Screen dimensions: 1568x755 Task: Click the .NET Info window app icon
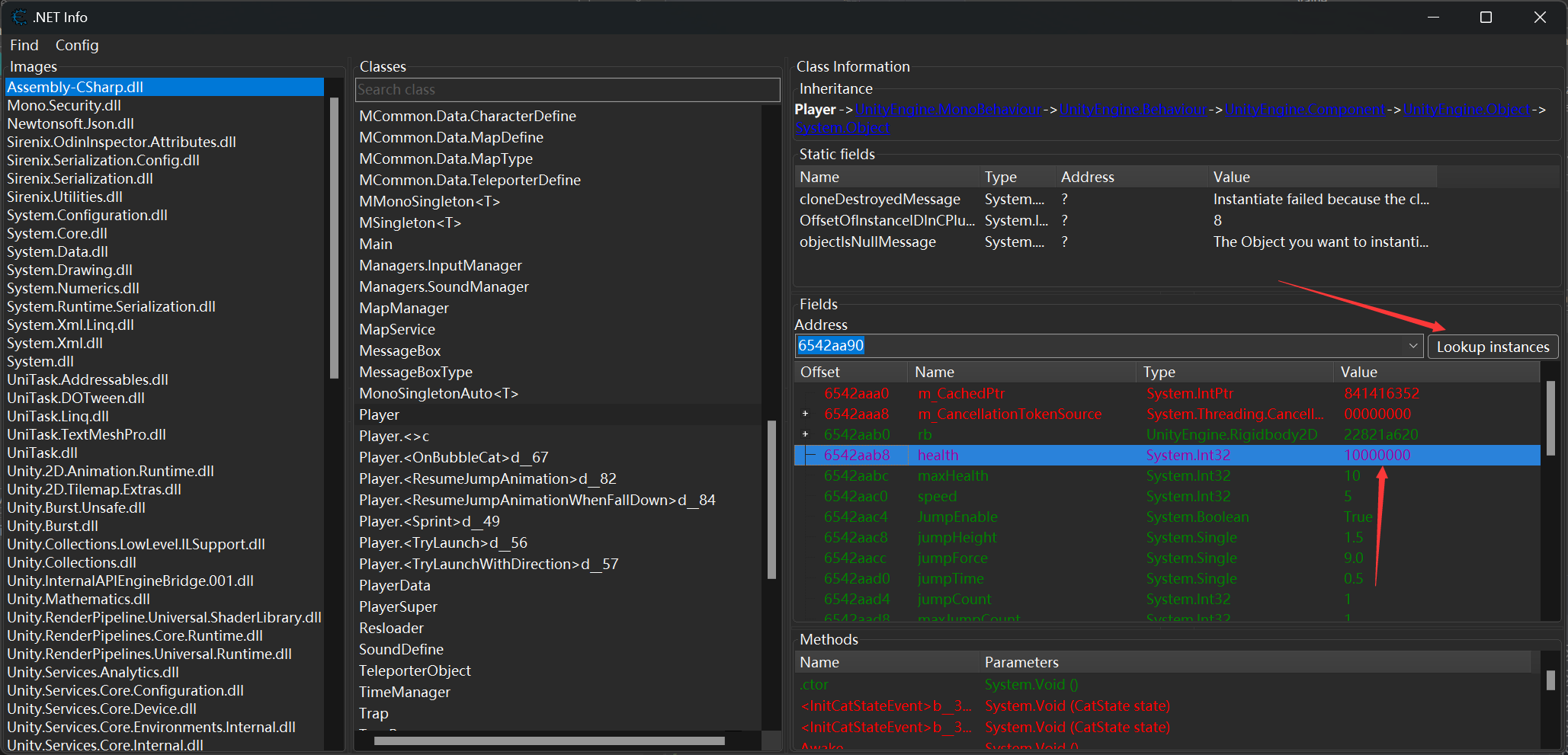coord(19,17)
